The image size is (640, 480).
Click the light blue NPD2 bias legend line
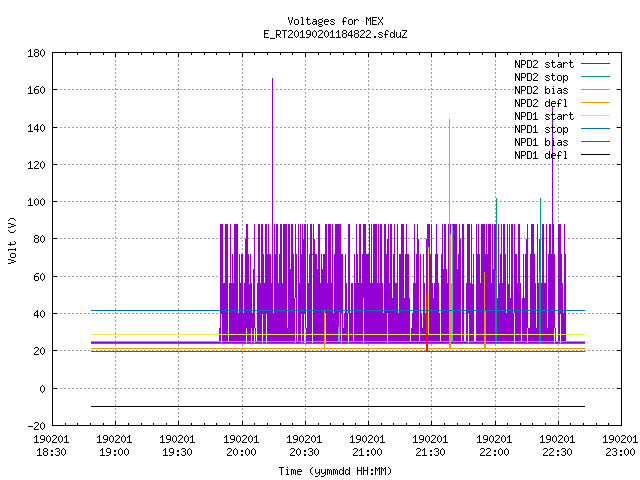tap(595, 90)
